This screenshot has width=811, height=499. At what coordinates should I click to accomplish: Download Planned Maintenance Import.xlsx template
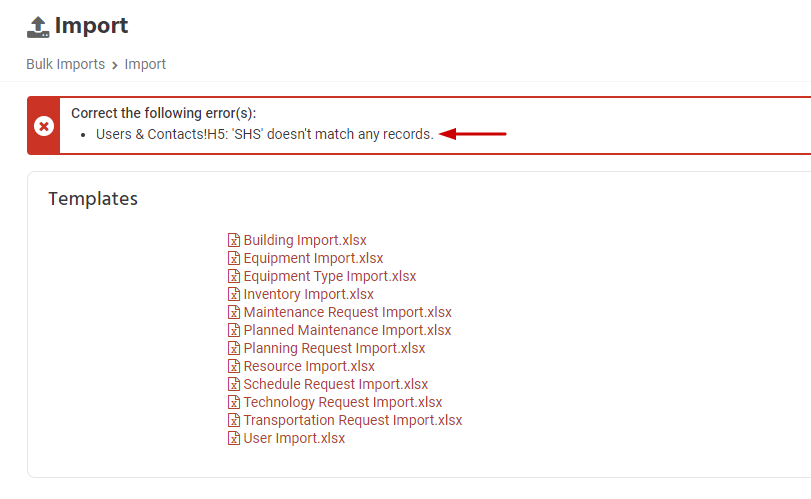tap(347, 330)
